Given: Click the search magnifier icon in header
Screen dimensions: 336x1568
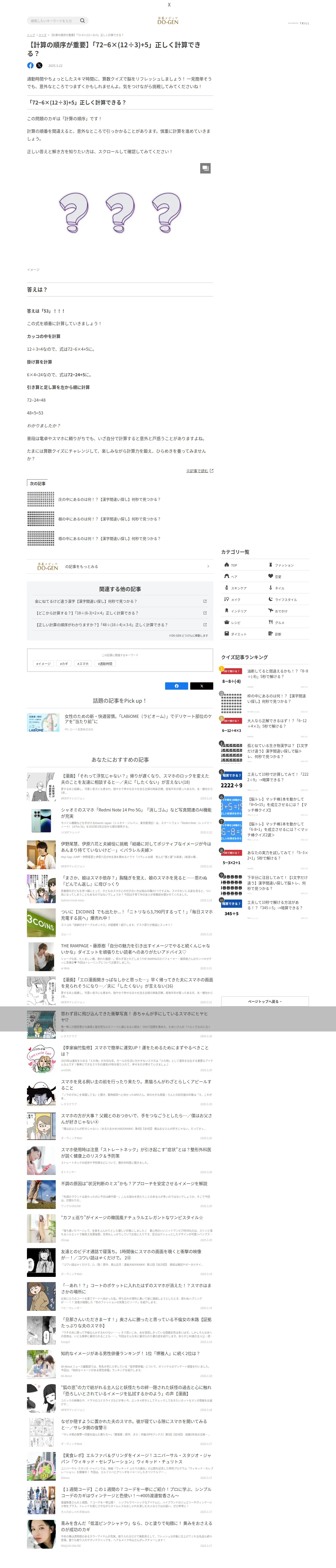Looking at the screenshot, I should [82, 21].
